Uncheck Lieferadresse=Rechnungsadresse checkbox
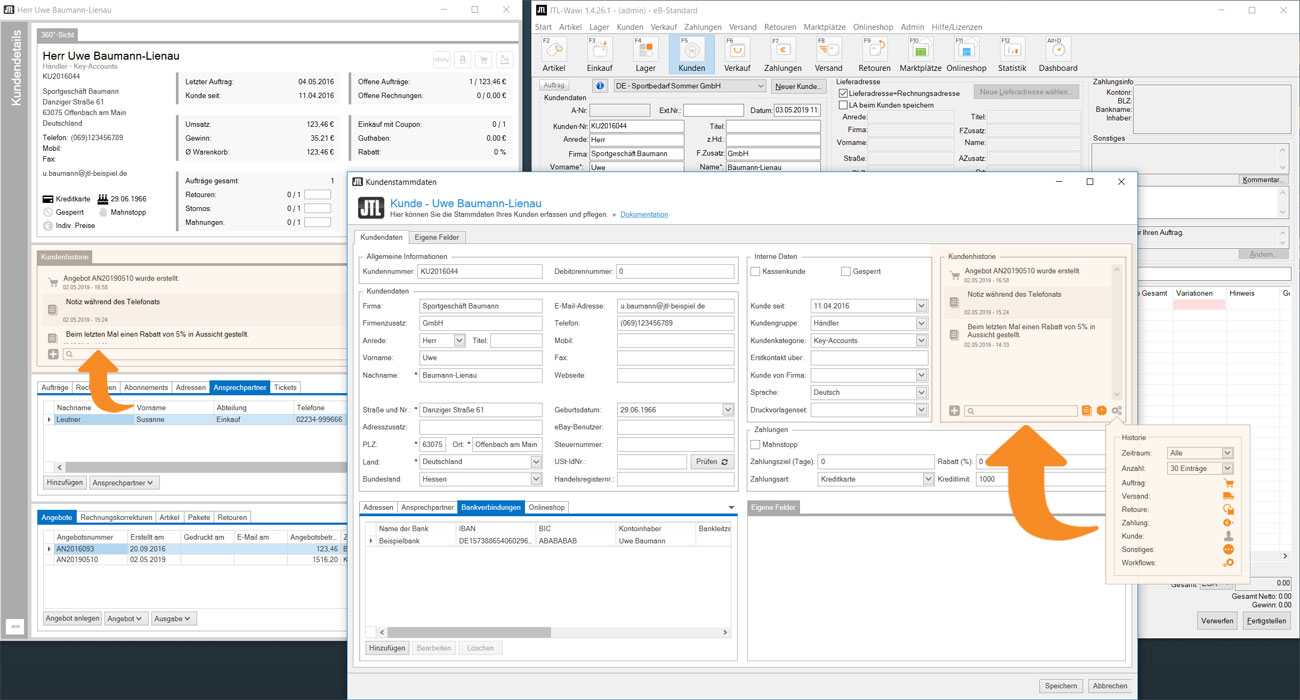The width and height of the screenshot is (1300, 700). point(843,93)
